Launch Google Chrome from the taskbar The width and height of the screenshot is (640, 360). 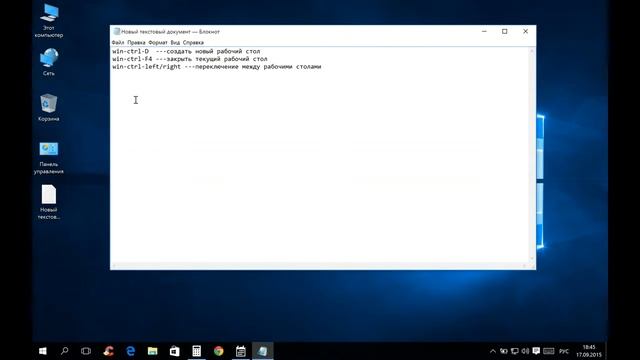(x=218, y=351)
